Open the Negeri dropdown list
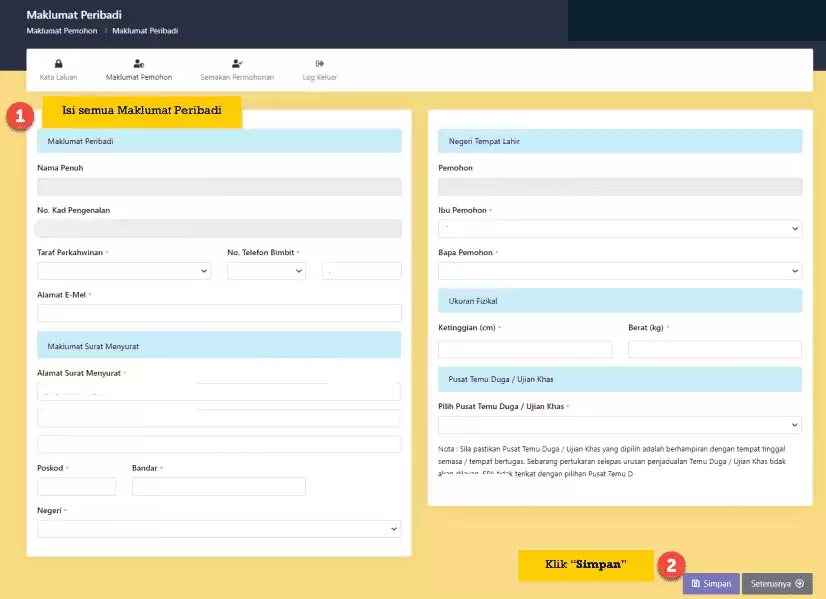The height and width of the screenshot is (599, 826). pyautogui.click(x=219, y=529)
